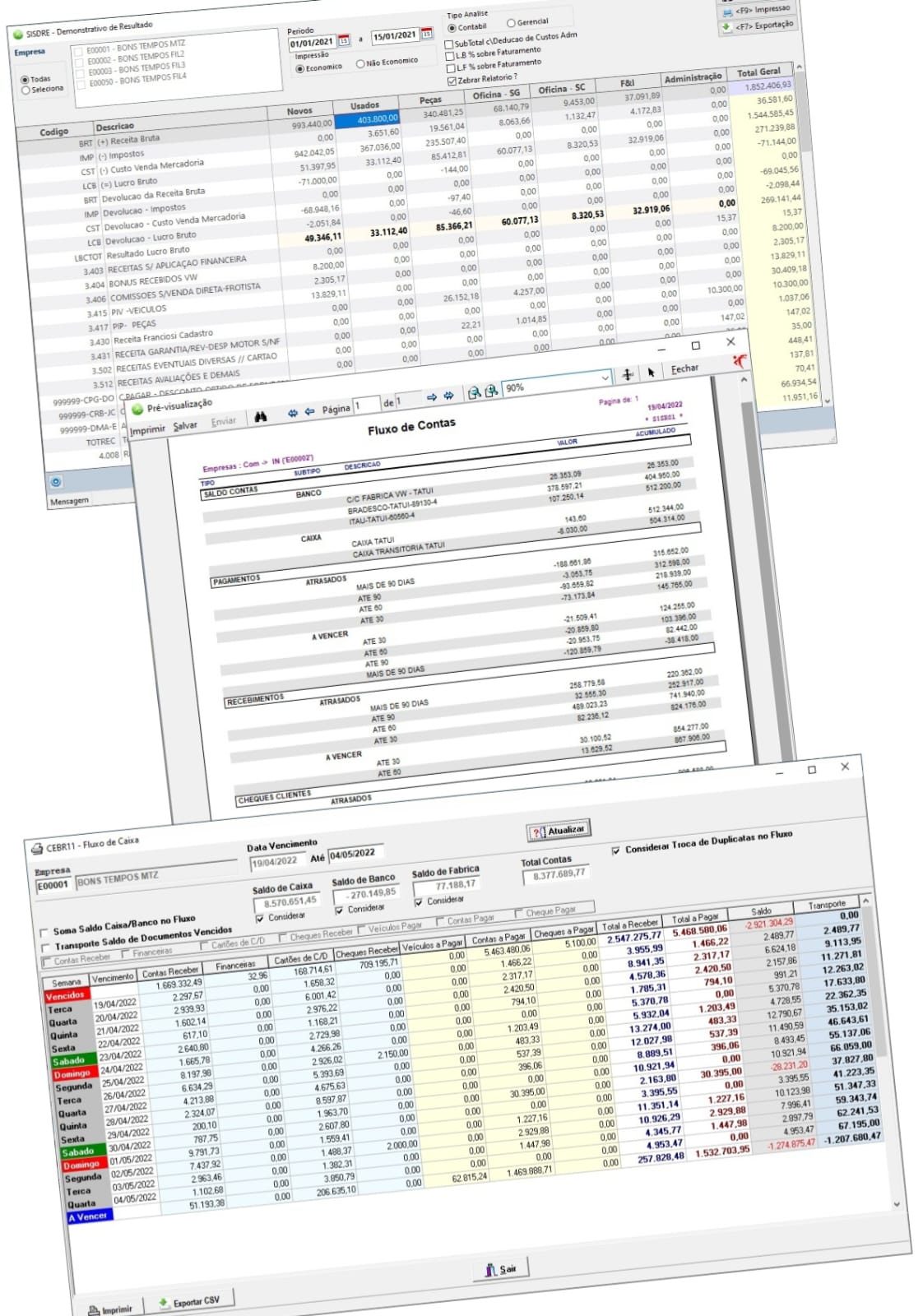Click the F9 Impressao printer button
The width and height of the screenshot is (923, 1316).
click(756, 10)
